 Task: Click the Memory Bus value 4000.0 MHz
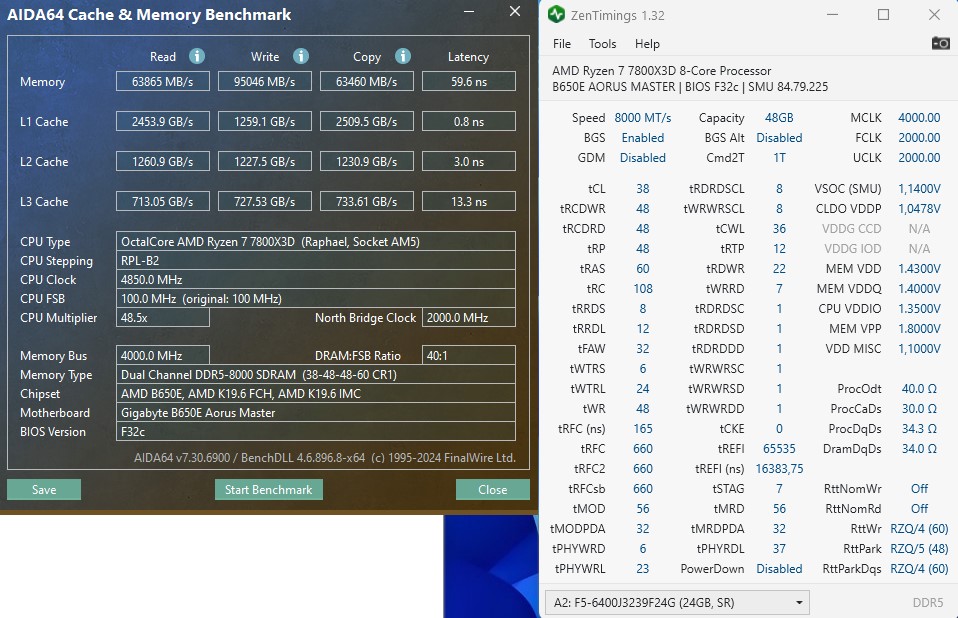[x=163, y=355]
